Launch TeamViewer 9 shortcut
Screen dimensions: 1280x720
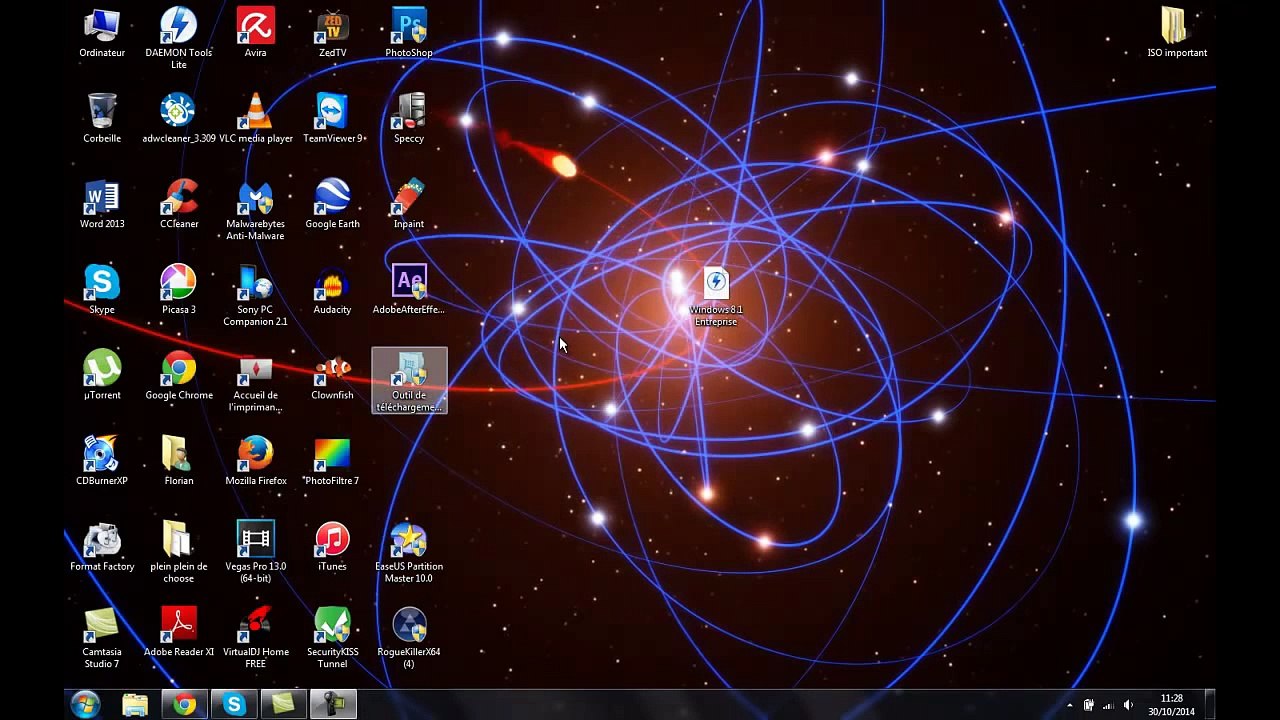point(332,119)
